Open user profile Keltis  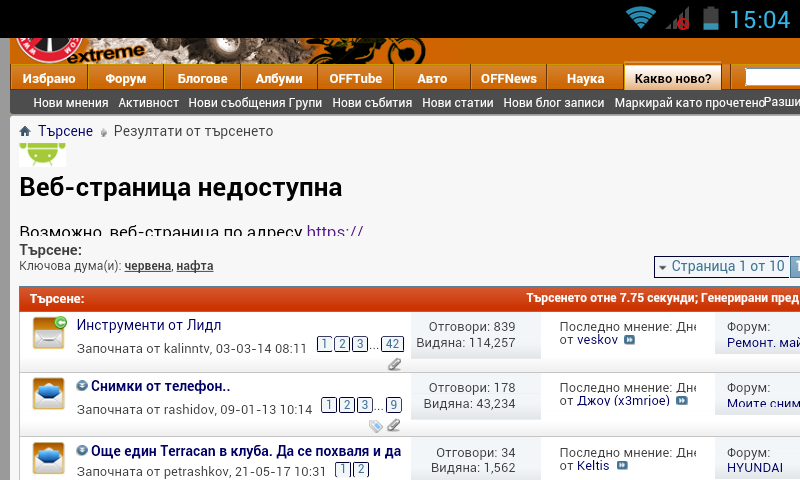point(593,465)
